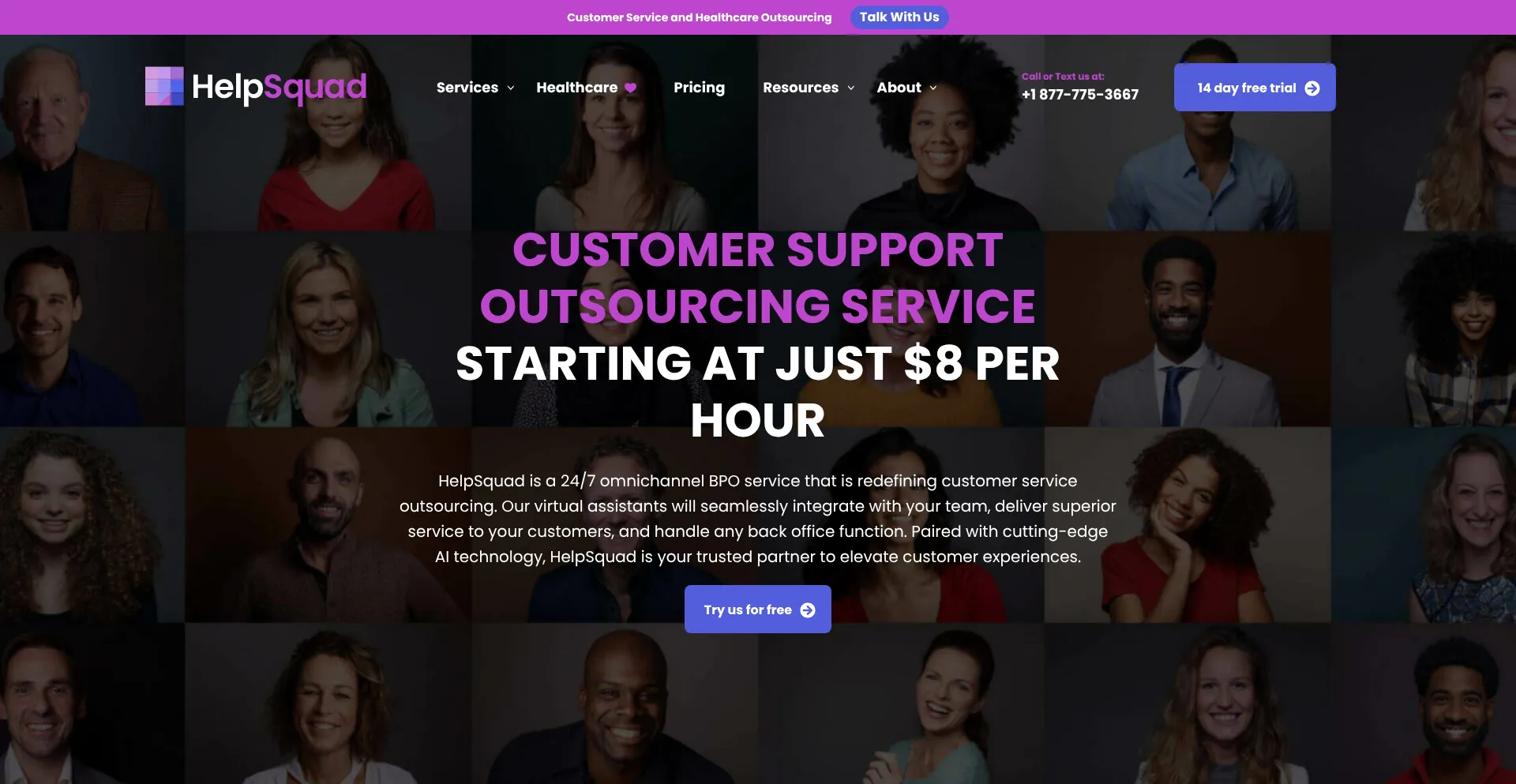Image resolution: width=1516 pixels, height=784 pixels.
Task: Open the About menu
Action: (x=899, y=88)
